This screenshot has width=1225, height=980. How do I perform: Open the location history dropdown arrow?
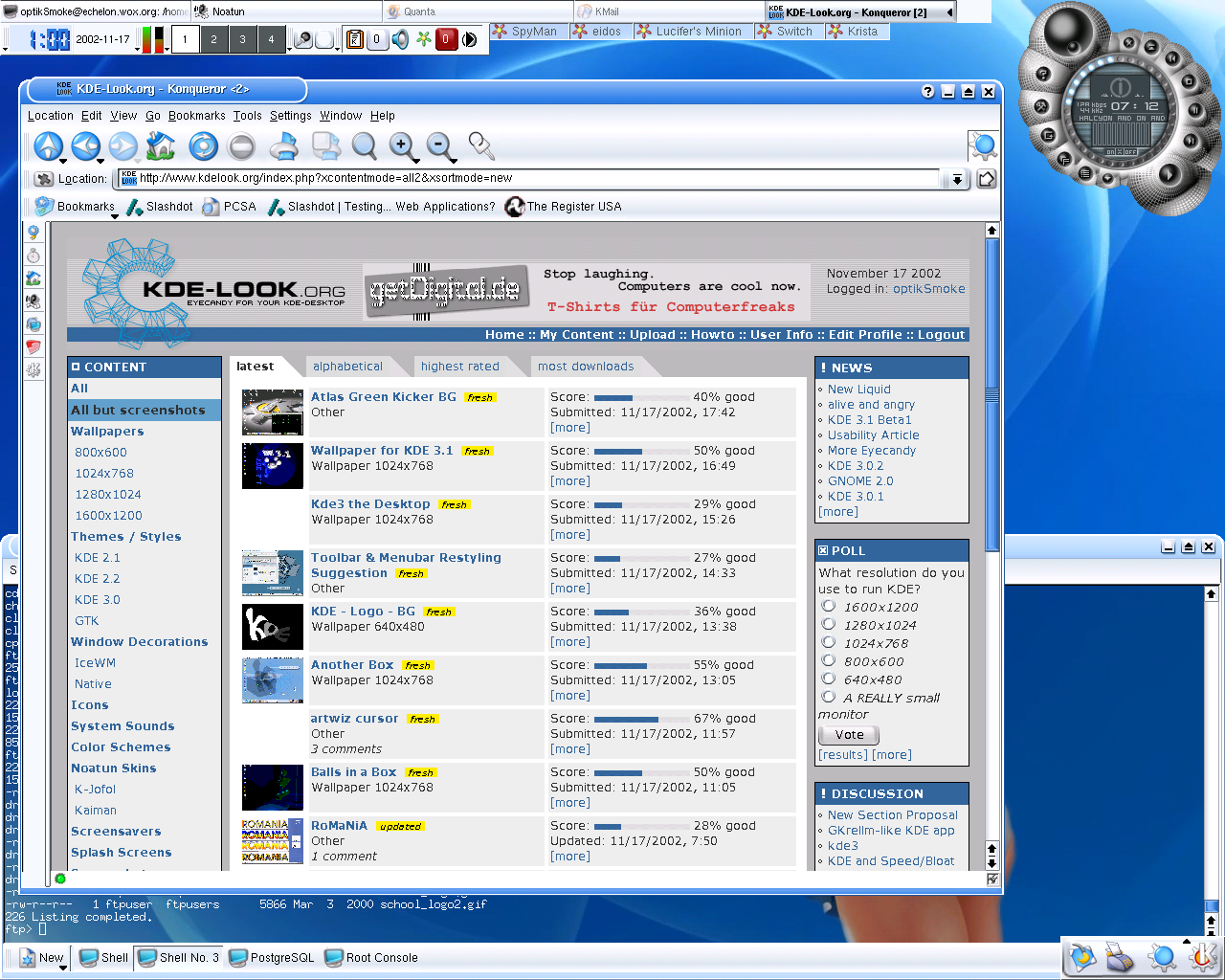(x=956, y=179)
